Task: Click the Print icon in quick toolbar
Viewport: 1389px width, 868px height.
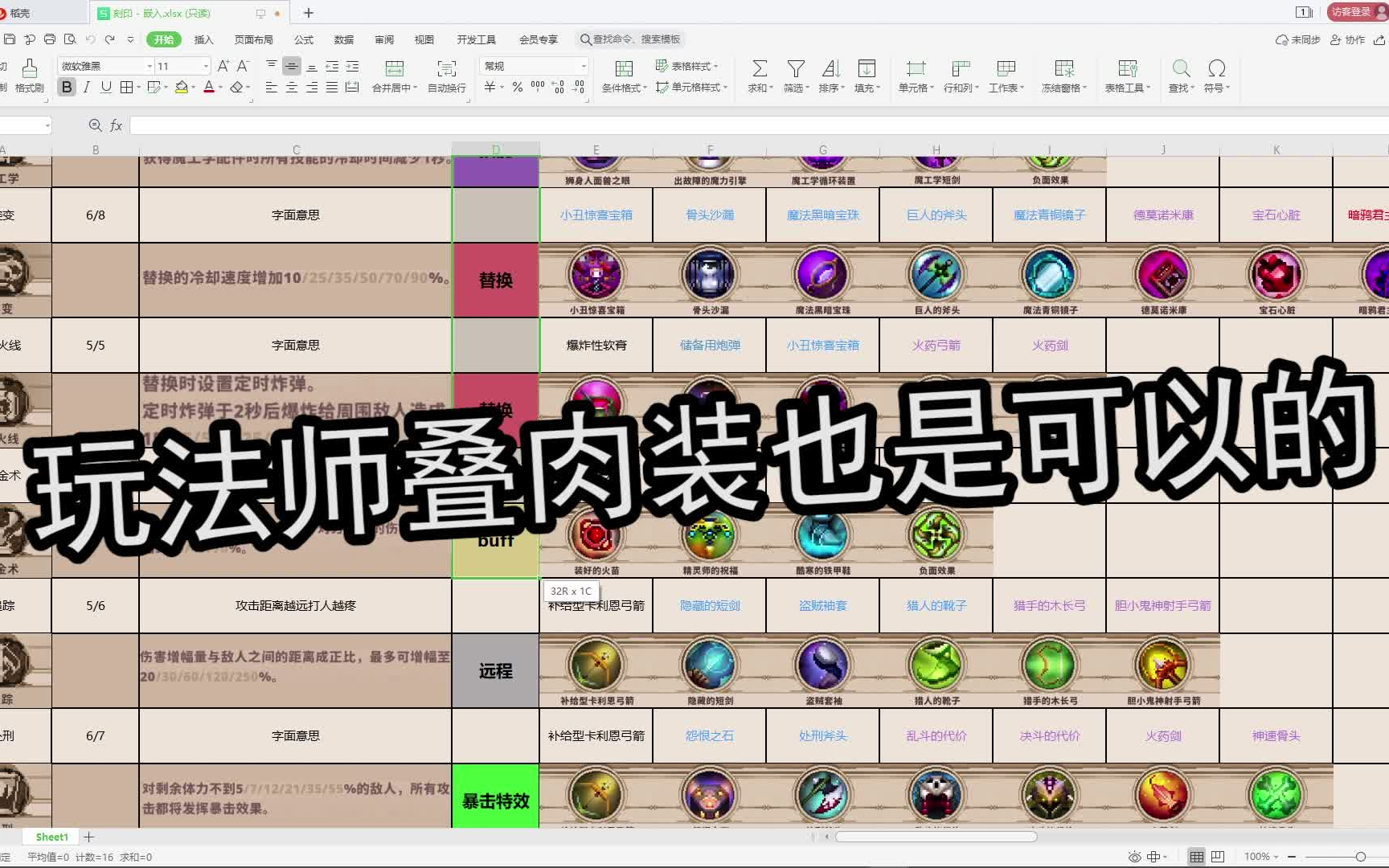Action: (50, 39)
